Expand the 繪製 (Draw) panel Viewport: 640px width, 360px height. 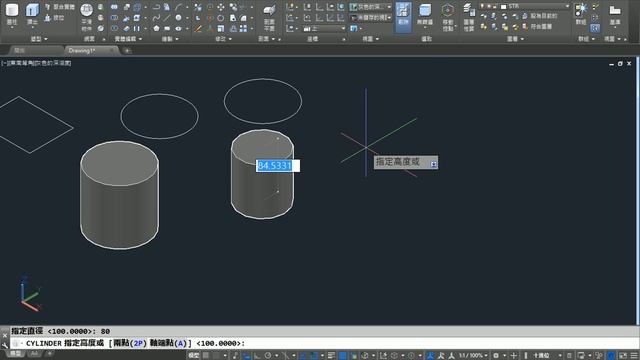click(x=170, y=39)
